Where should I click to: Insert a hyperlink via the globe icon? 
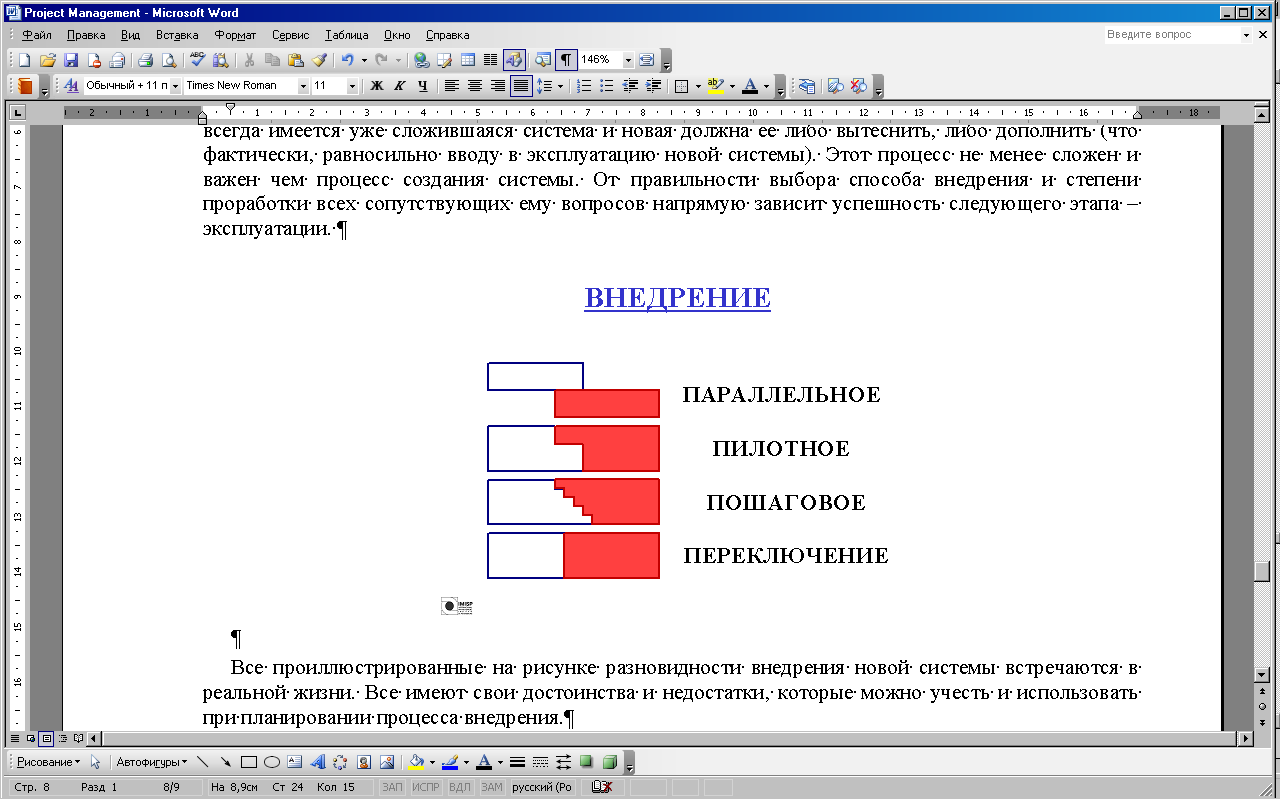coord(421,60)
